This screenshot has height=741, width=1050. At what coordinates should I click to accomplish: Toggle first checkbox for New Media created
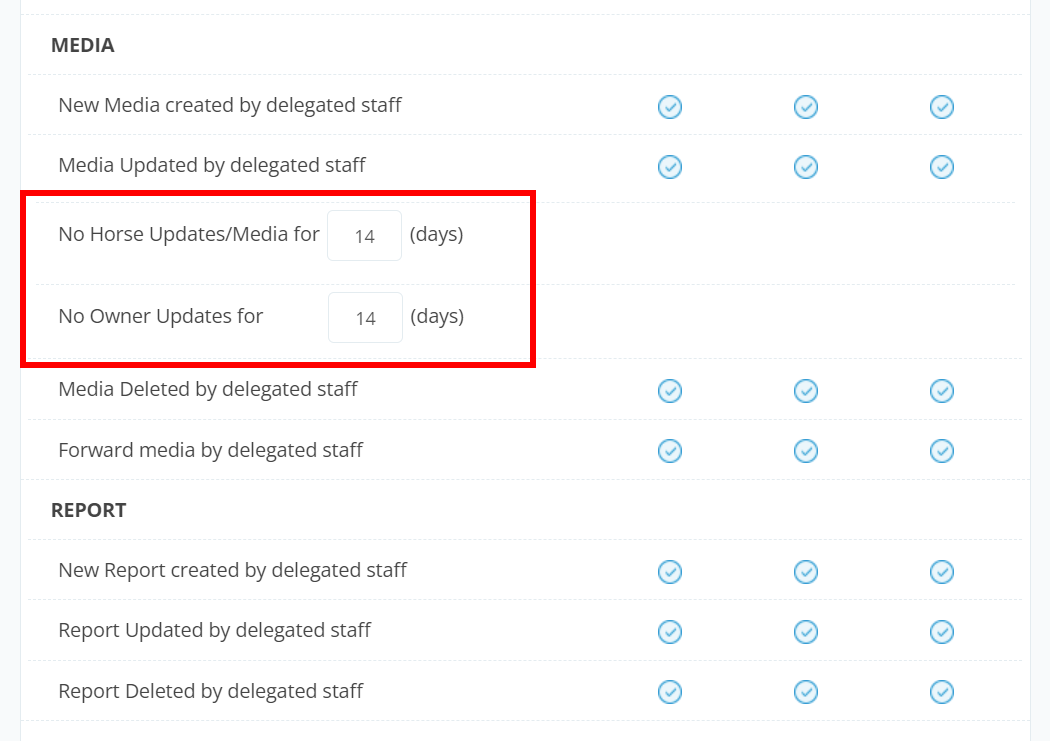pyautogui.click(x=670, y=106)
